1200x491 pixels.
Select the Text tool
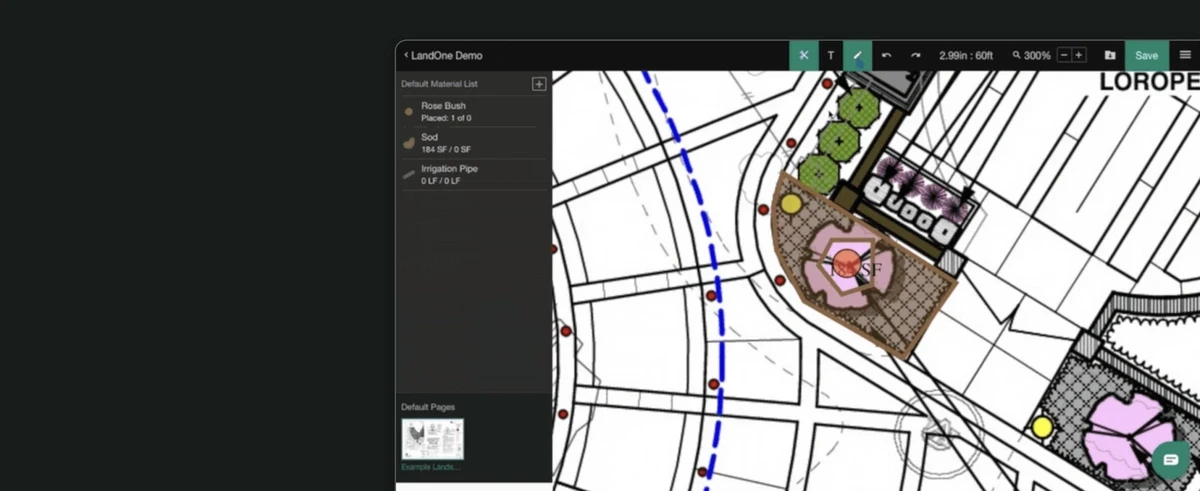click(830, 55)
